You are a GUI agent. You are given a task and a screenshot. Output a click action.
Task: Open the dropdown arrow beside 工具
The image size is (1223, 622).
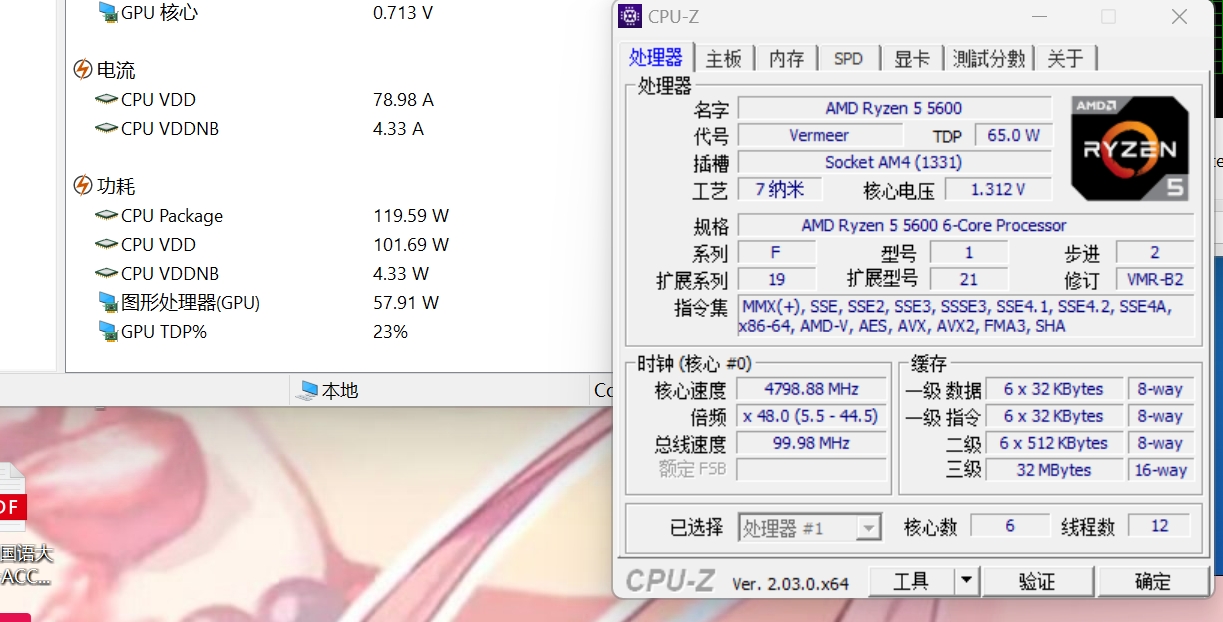tap(966, 581)
